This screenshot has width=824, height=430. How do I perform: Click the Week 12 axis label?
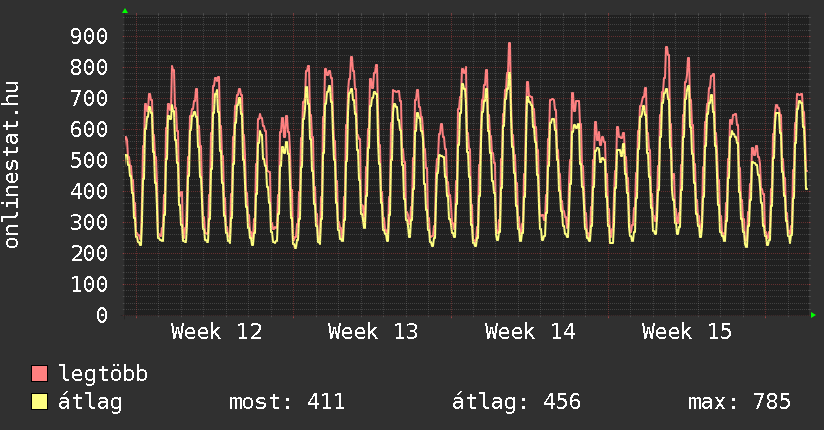(x=216, y=331)
